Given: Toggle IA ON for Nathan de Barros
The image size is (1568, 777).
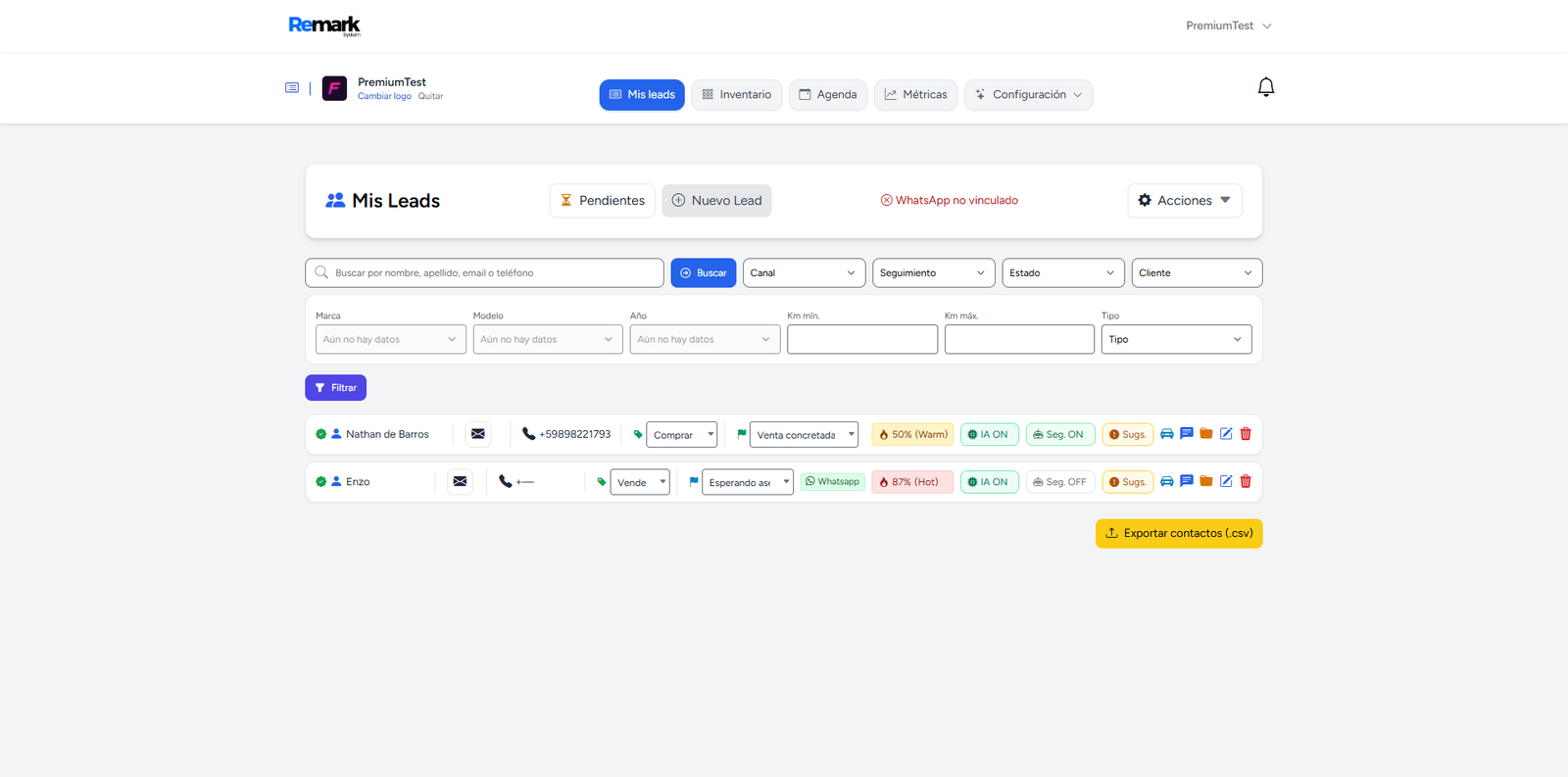Looking at the screenshot, I should click(990, 434).
